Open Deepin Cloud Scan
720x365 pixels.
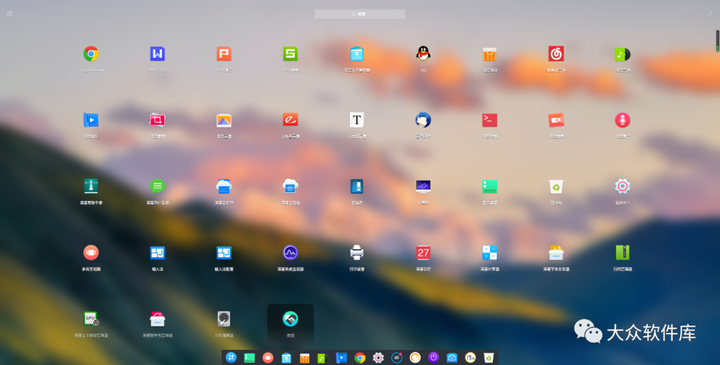point(290,186)
